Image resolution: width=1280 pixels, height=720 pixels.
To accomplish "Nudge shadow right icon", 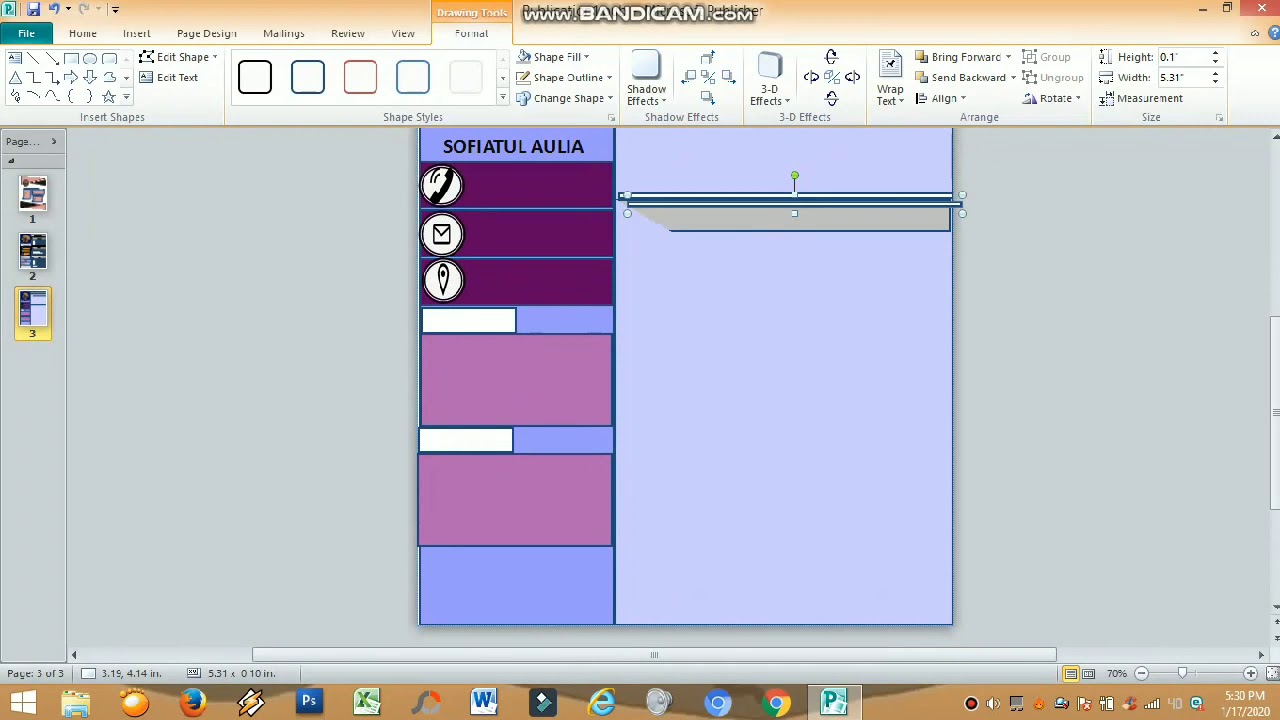I will [728, 77].
